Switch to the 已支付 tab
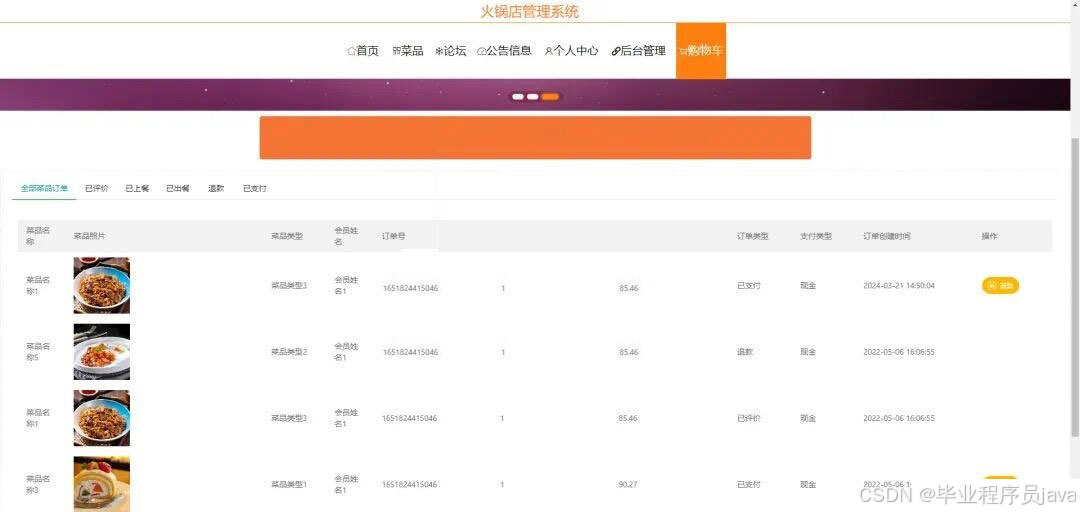The image size is (1080, 512). click(x=254, y=188)
